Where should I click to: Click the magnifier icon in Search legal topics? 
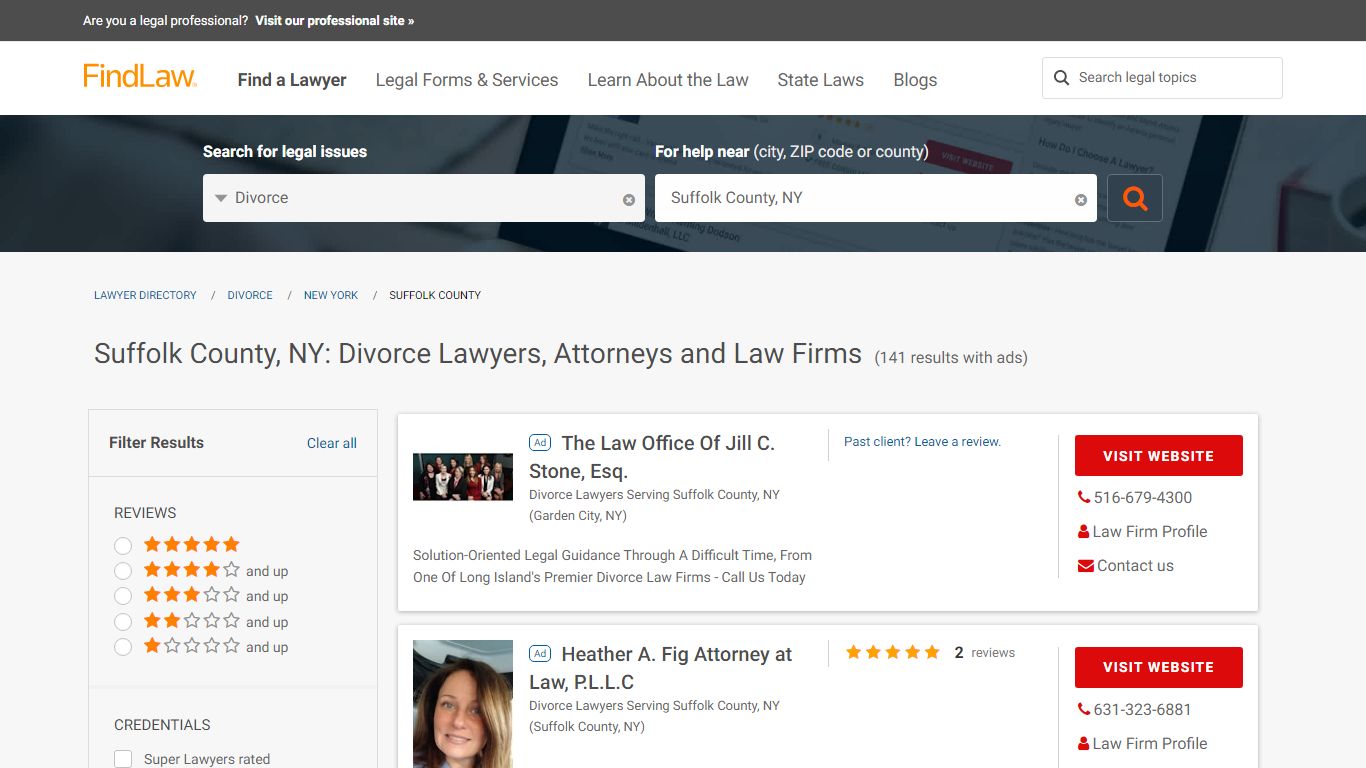click(x=1061, y=78)
